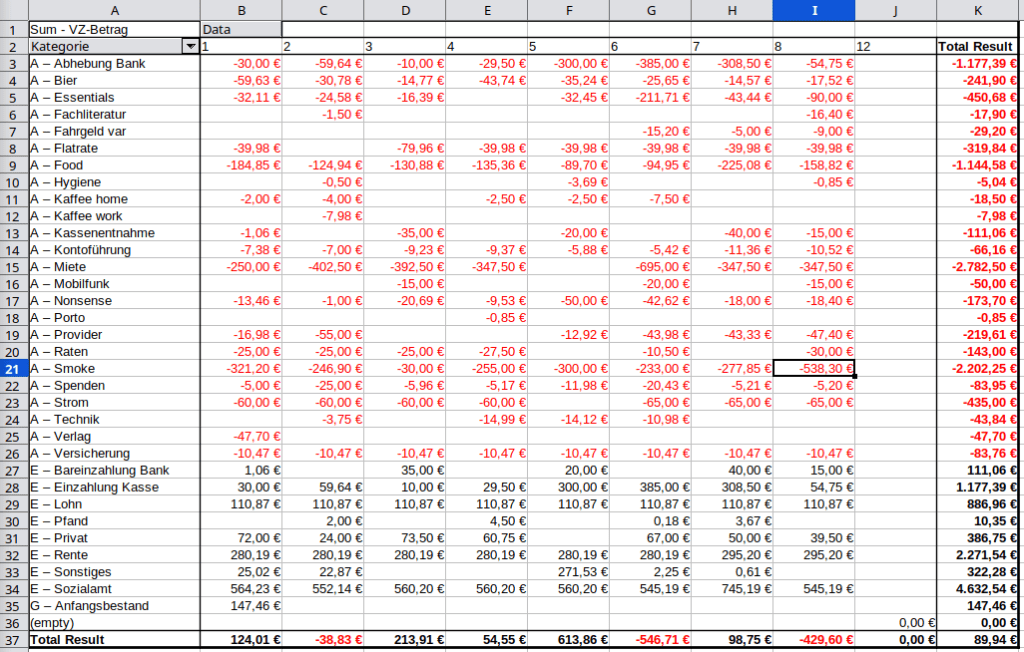Select the column K header
Screen dimensions: 1024x652
[977, 10]
